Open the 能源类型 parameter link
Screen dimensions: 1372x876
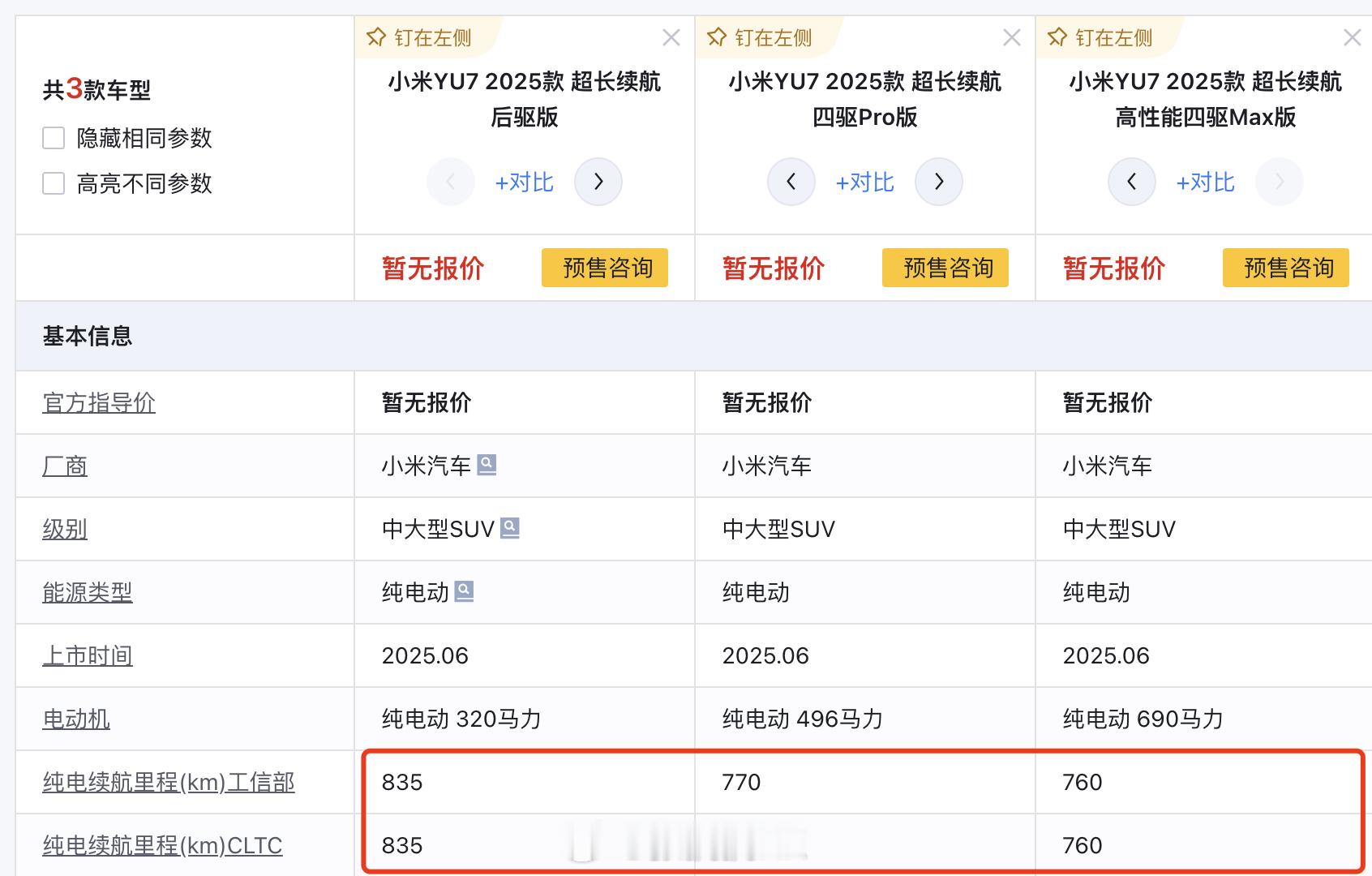(x=88, y=592)
